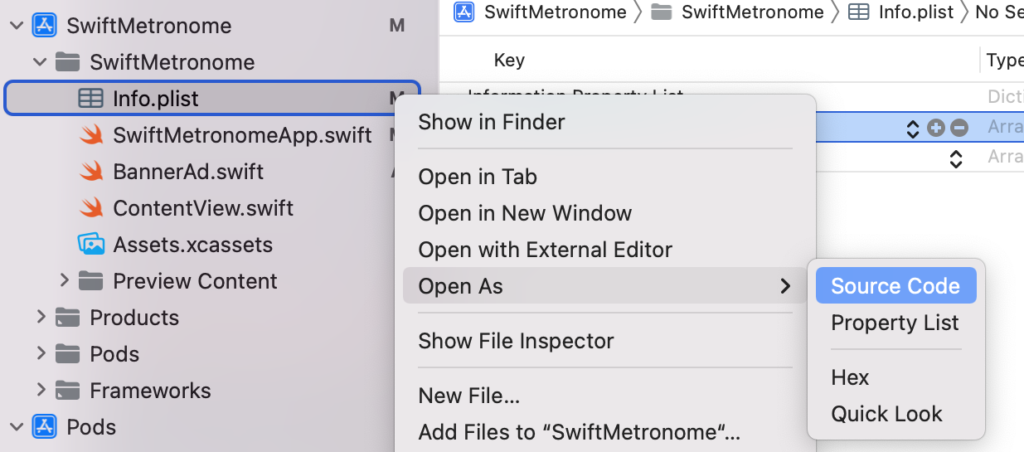Click breadcrumb text Info.plist

click(916, 12)
